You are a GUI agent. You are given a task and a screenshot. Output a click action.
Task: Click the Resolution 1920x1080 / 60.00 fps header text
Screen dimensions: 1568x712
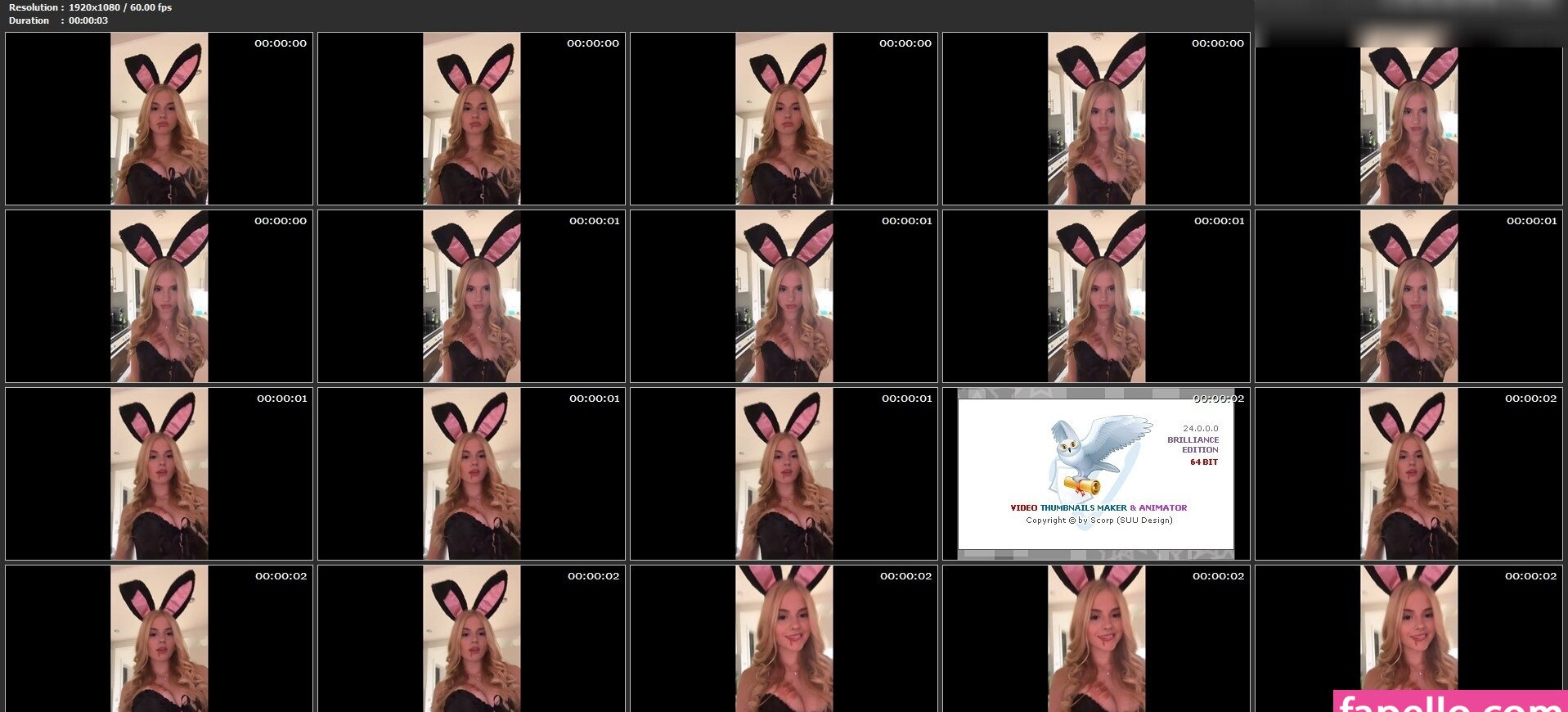pyautogui.click(x=90, y=7)
